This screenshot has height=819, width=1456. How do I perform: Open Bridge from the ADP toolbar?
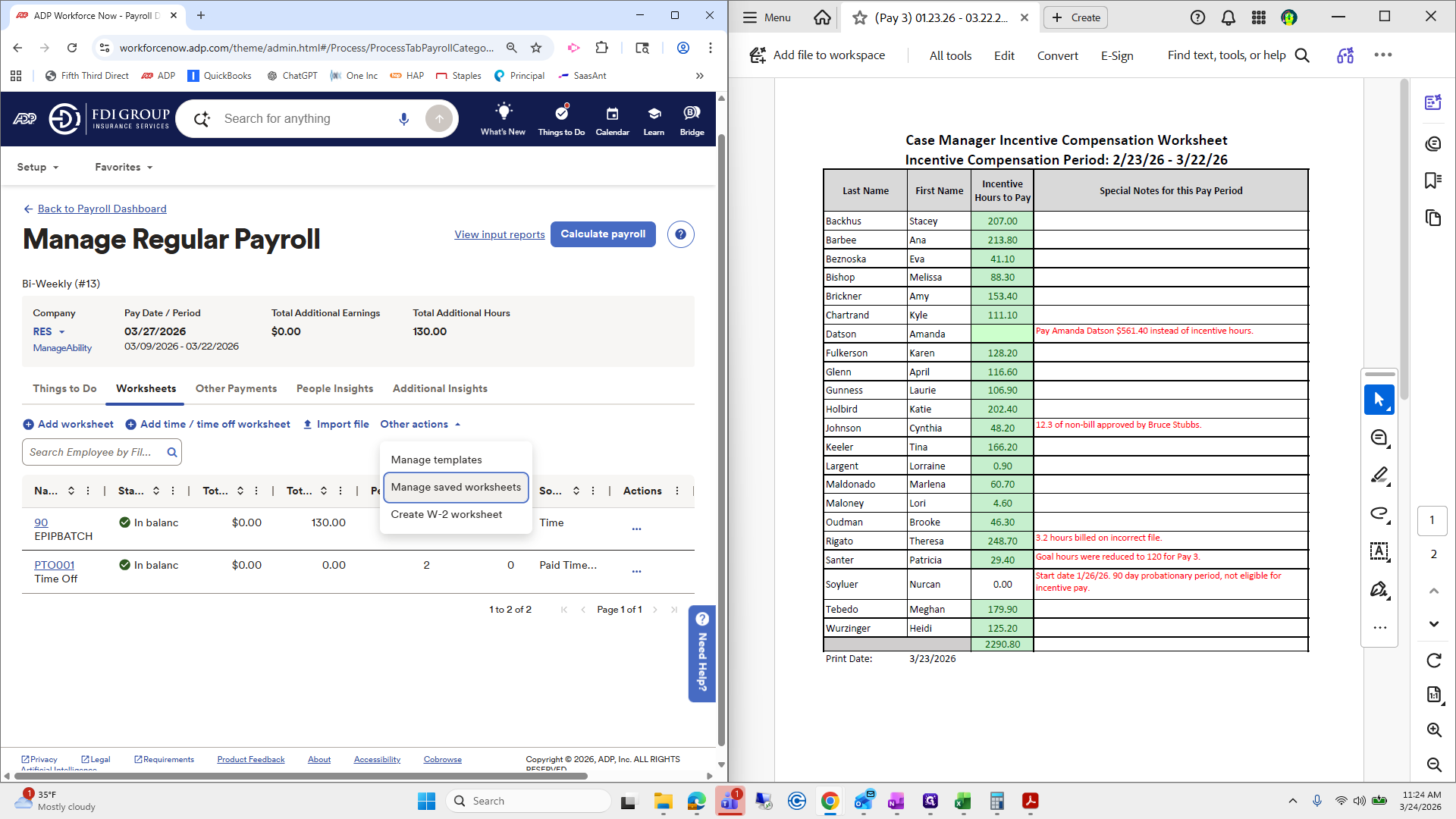(x=691, y=118)
